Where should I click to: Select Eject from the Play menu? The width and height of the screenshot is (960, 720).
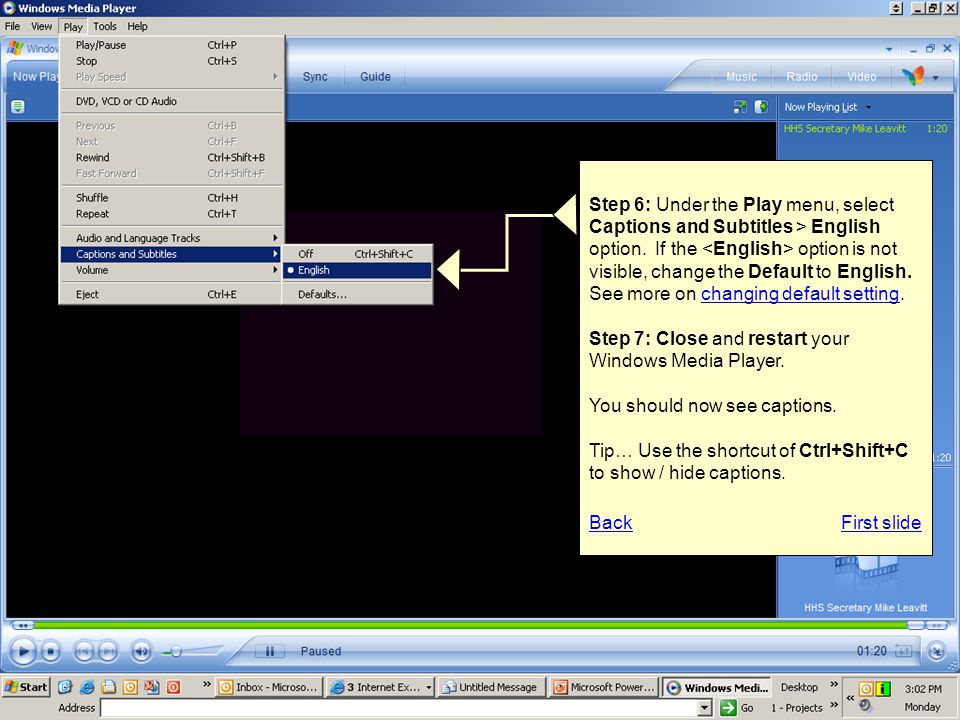(x=171, y=294)
